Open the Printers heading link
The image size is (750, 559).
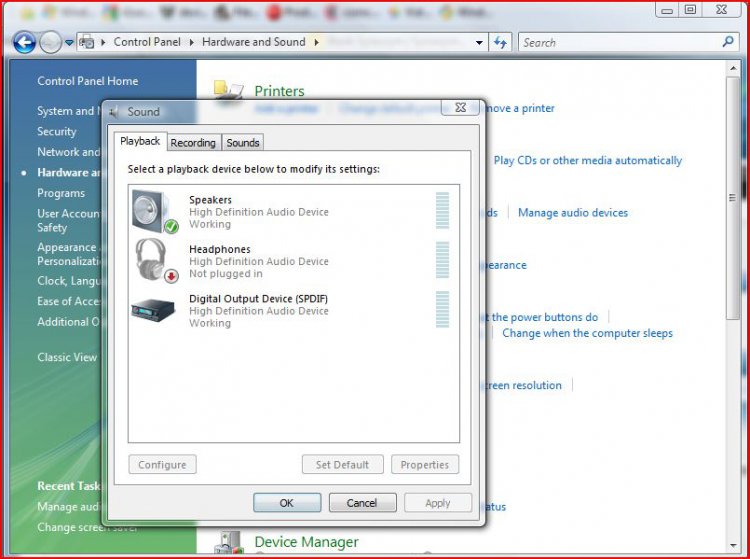pos(279,91)
